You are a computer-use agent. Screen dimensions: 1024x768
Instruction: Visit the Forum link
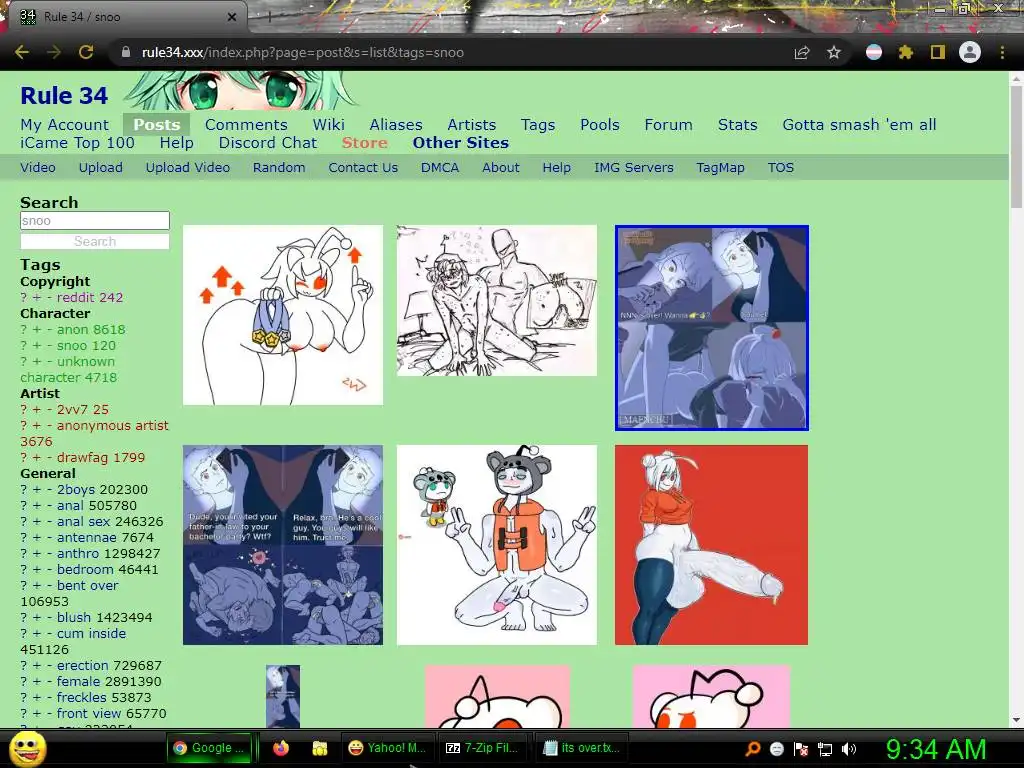pyautogui.click(x=668, y=124)
